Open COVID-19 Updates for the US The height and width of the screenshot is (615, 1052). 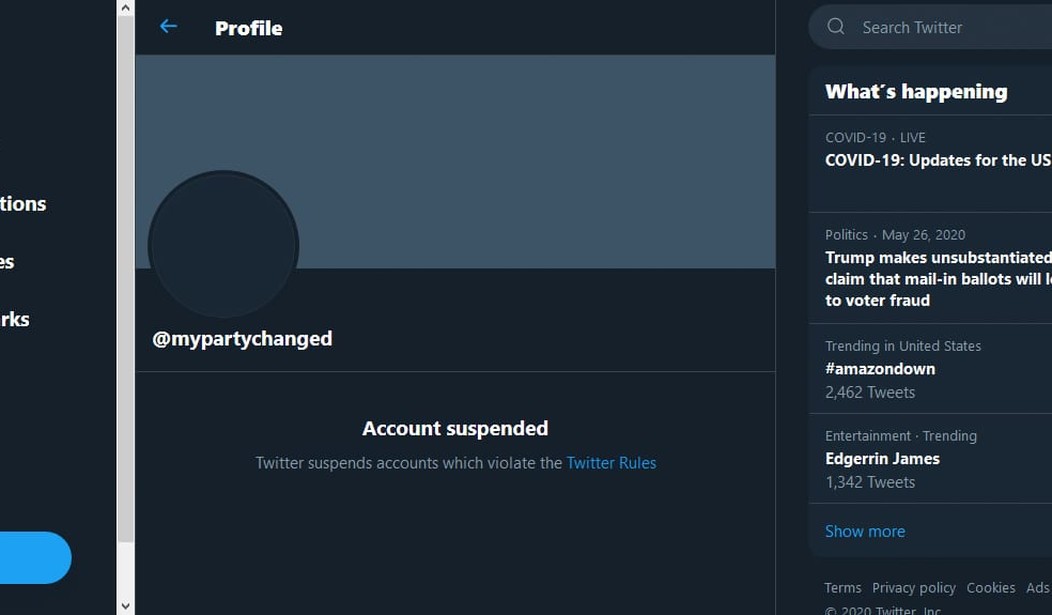point(937,160)
